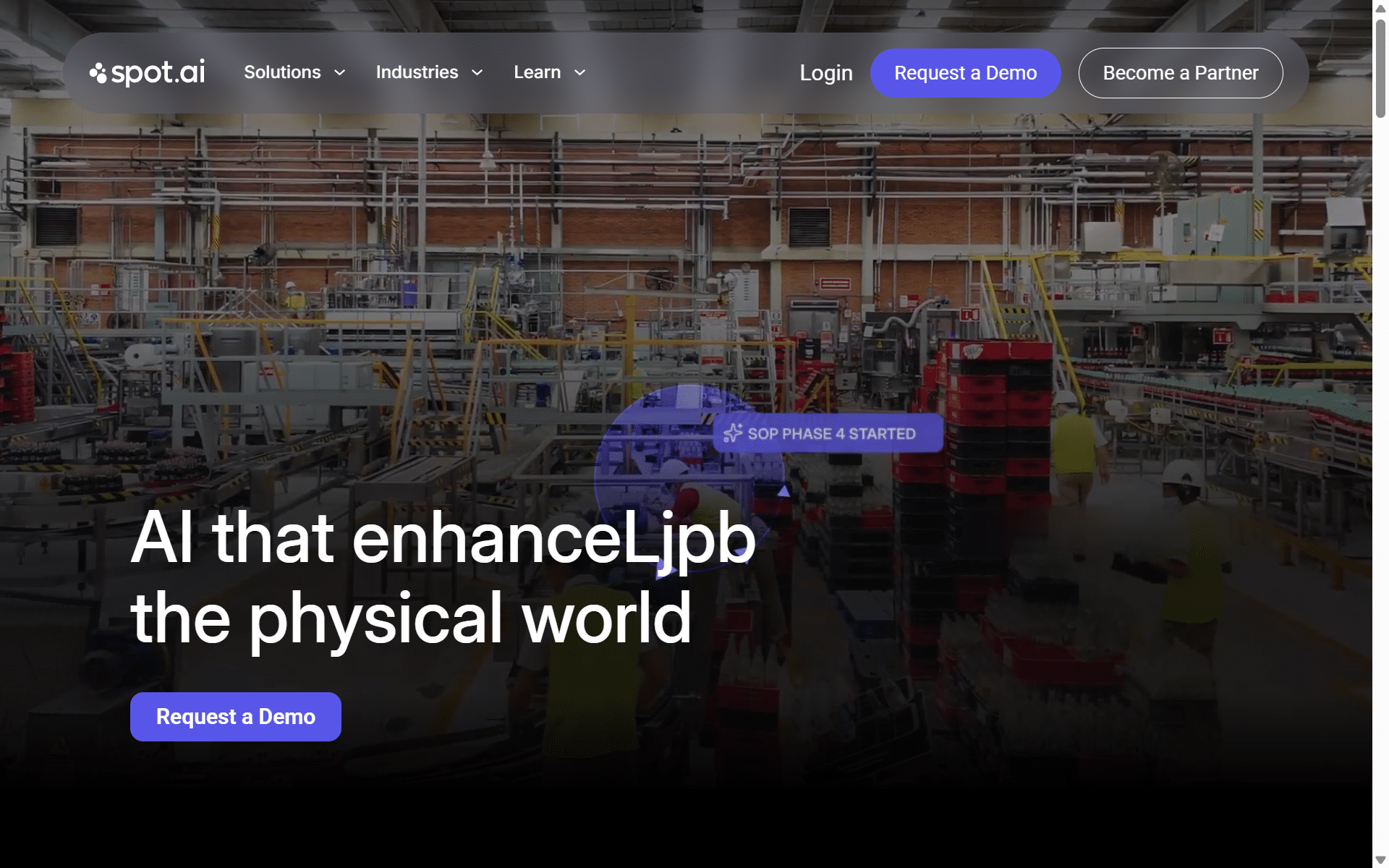Go to the Login page
The image size is (1389, 868).
(x=826, y=73)
